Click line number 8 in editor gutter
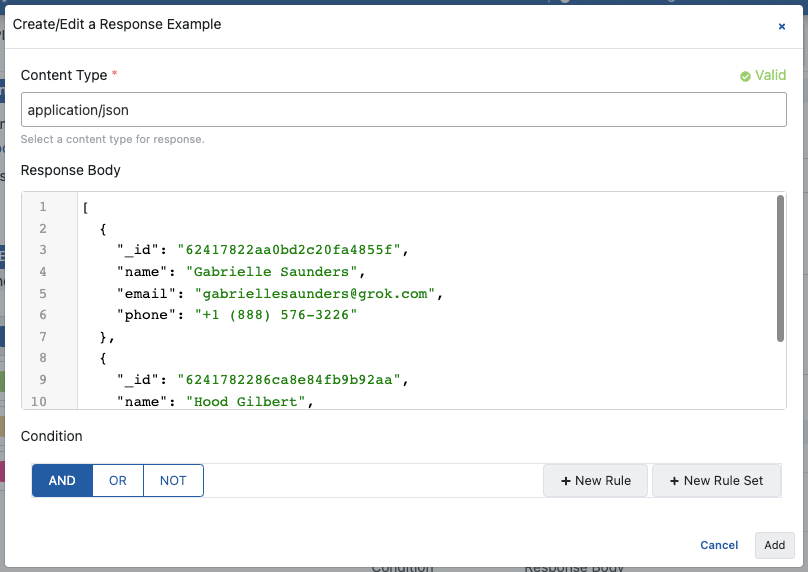The width and height of the screenshot is (808, 572). point(43,358)
